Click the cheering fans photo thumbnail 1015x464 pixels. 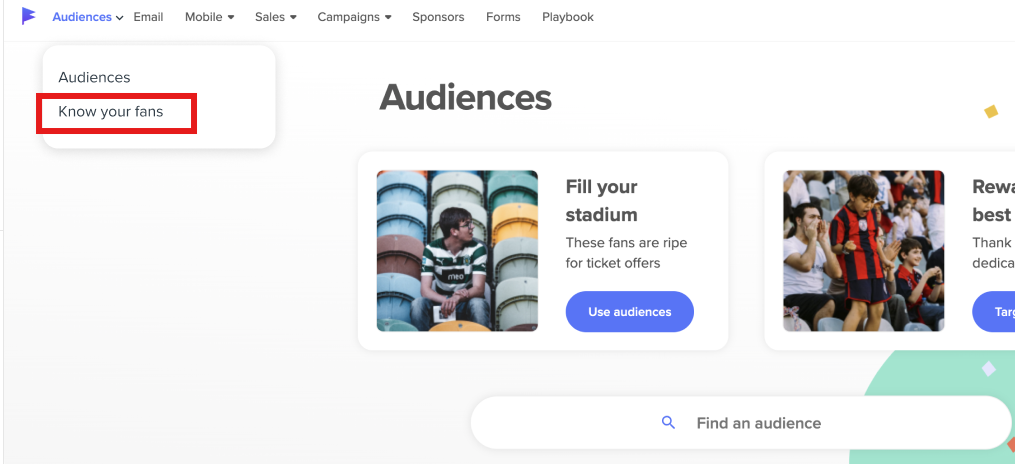pyautogui.click(x=863, y=250)
